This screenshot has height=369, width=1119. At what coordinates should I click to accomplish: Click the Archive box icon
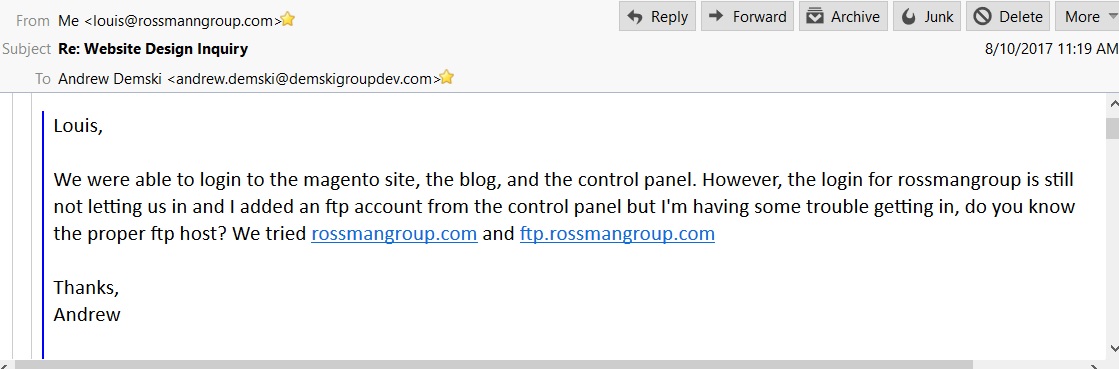coord(815,16)
